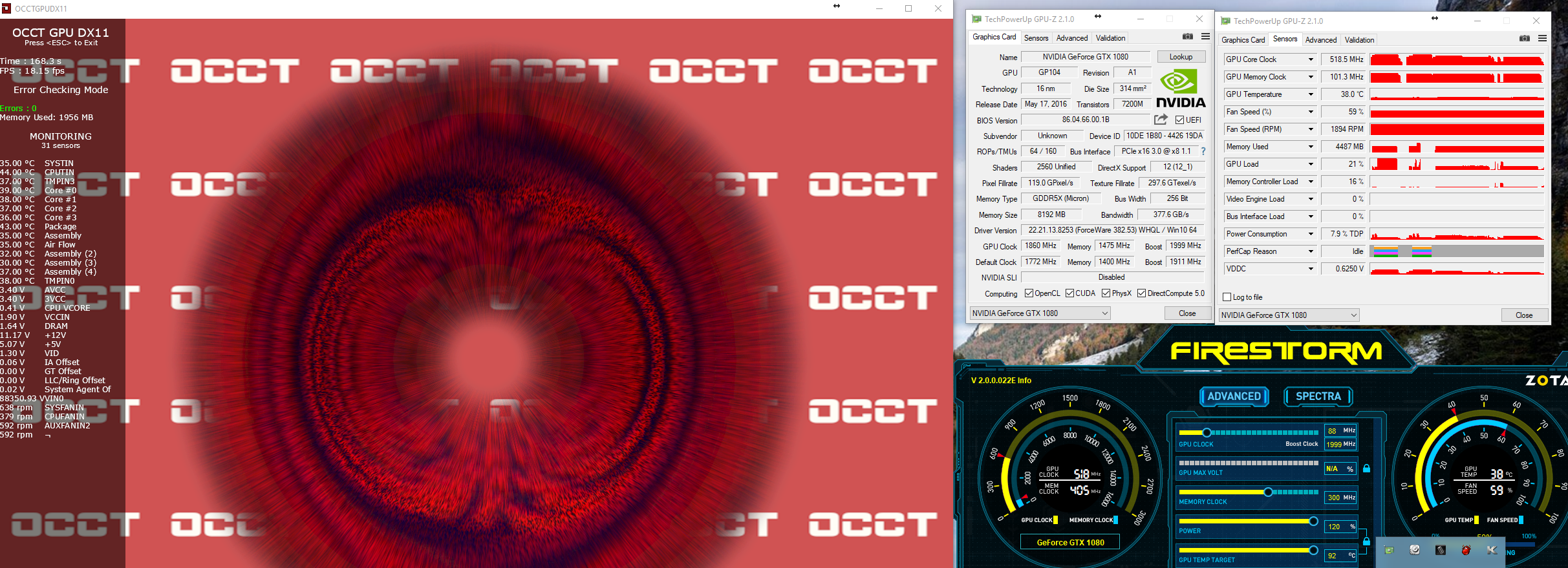The height and width of the screenshot is (568, 1568).
Task: Open the Fan Speed (RPM) sensor dropdown
Action: click(x=1311, y=129)
